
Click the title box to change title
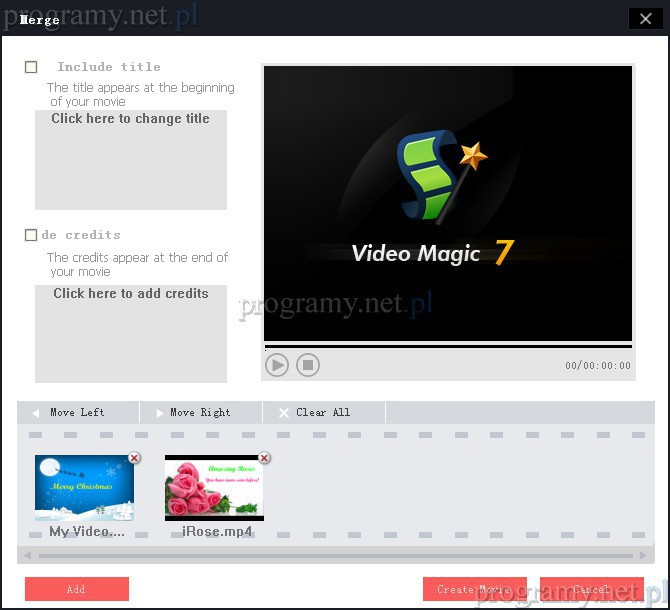click(x=130, y=160)
